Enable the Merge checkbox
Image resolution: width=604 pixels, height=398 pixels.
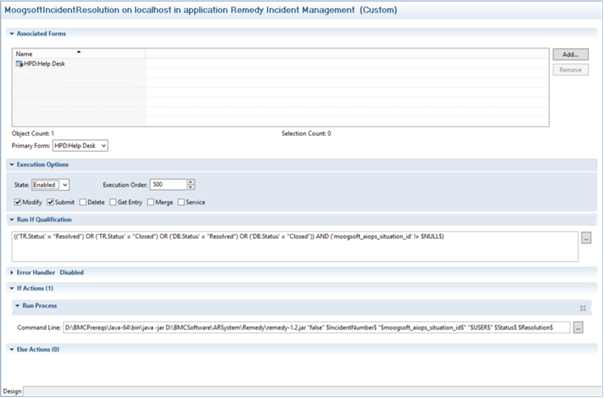(x=150, y=202)
